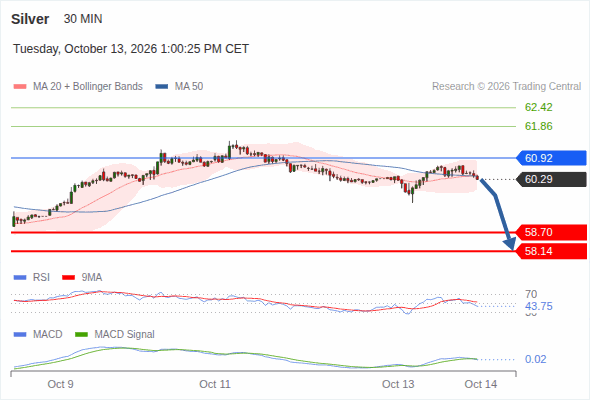Click the RSI 70 level label

[x=531, y=294]
